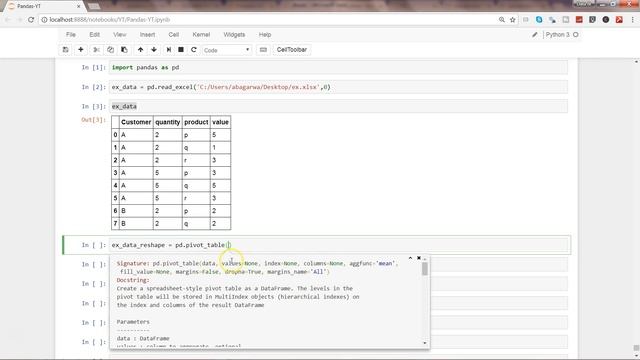This screenshot has width=640, height=360.
Task: Click the Save and Checkpoint toolbar icon
Action: [65, 50]
